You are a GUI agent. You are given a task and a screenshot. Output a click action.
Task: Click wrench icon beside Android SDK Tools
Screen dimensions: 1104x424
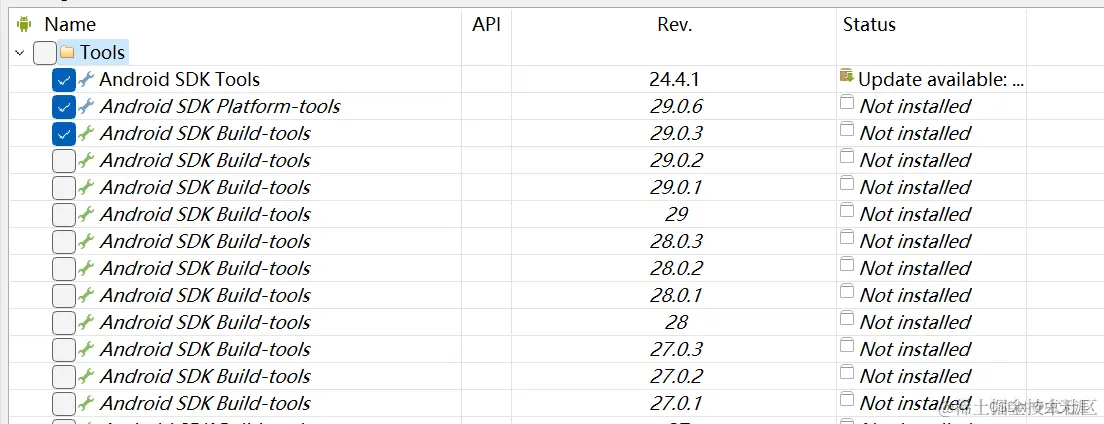tap(86, 80)
